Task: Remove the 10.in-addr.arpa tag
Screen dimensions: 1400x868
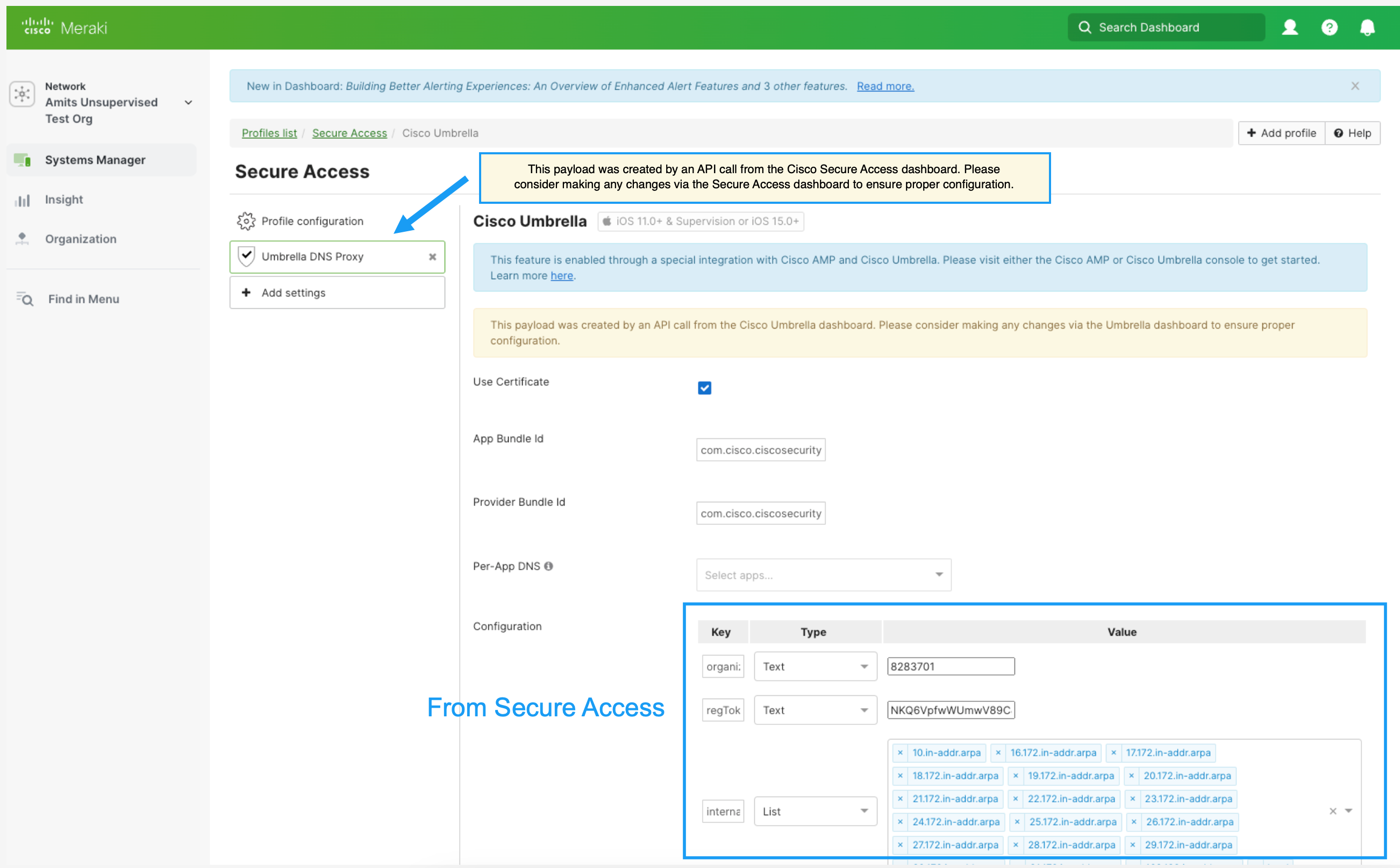Action: pos(900,752)
